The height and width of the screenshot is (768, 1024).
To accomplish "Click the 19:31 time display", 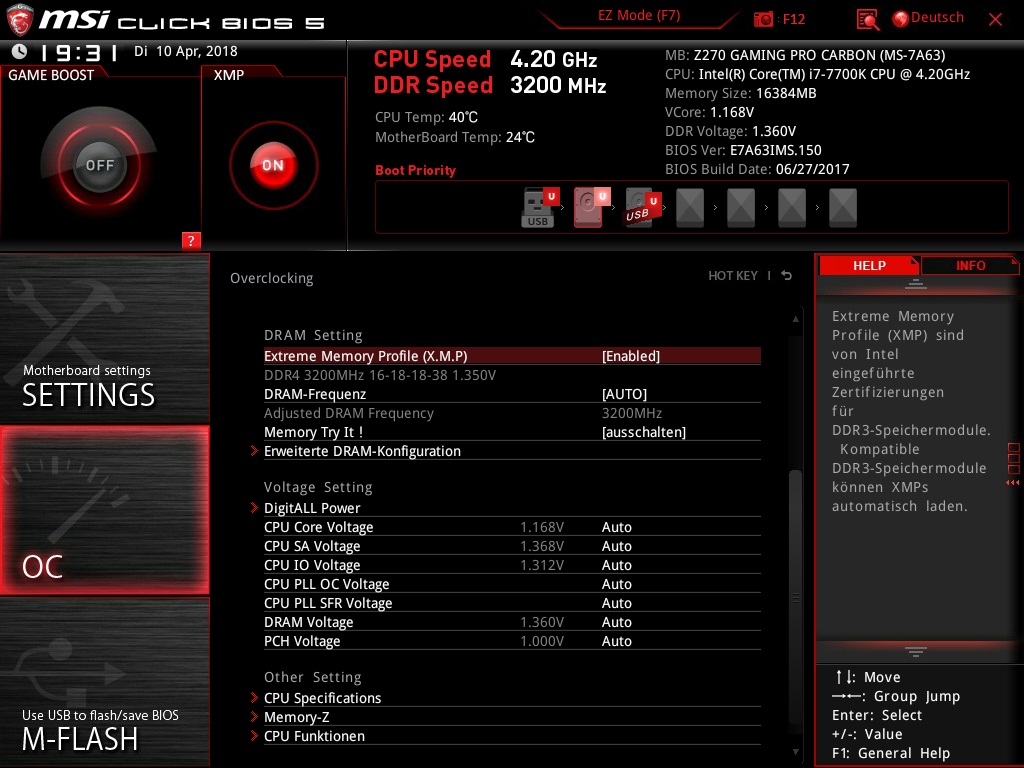I will [79, 52].
